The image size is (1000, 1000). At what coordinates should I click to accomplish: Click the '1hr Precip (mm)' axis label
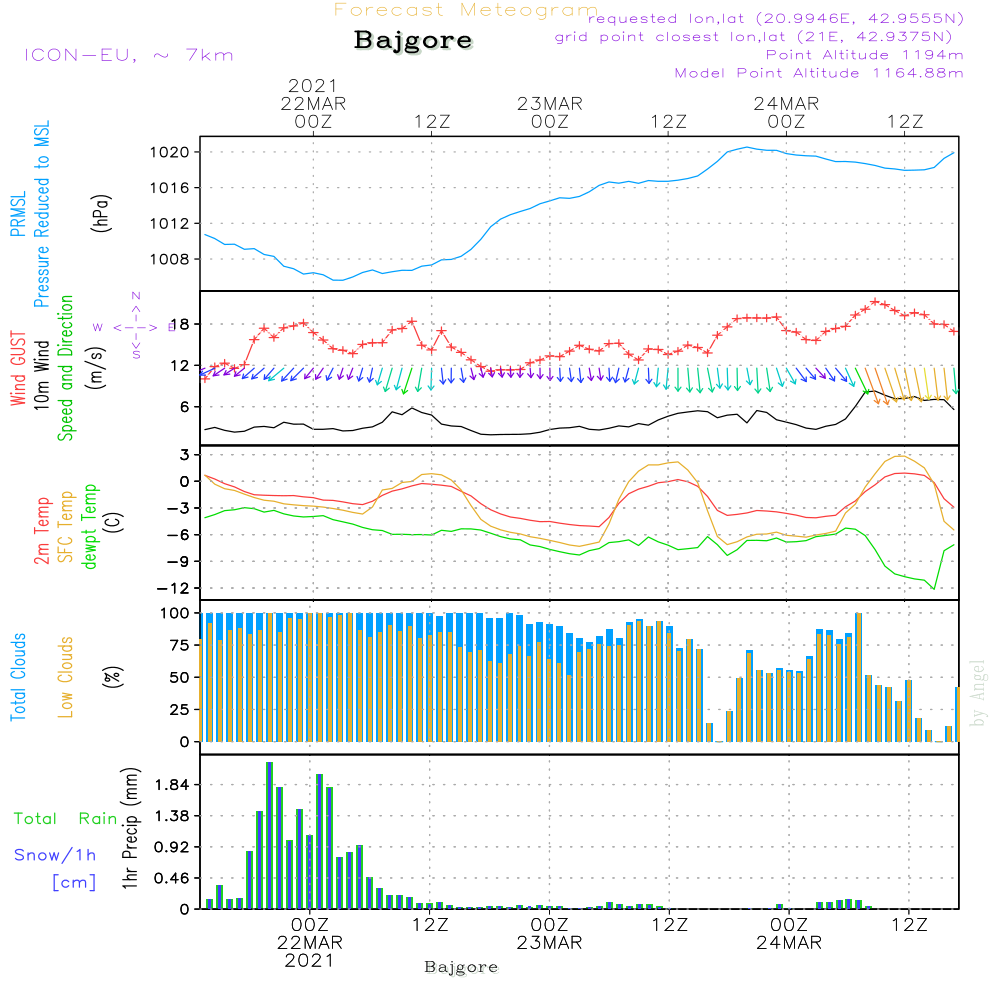pos(130,828)
